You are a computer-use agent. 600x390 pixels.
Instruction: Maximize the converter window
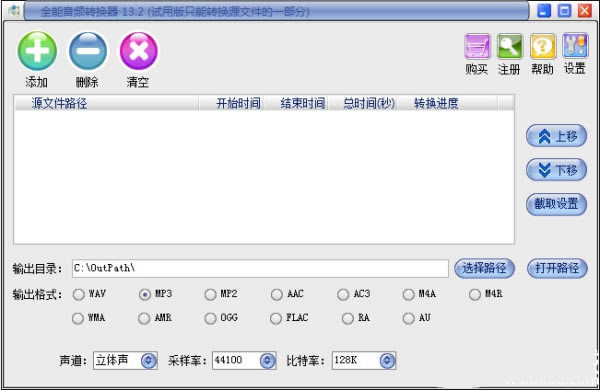pos(564,10)
